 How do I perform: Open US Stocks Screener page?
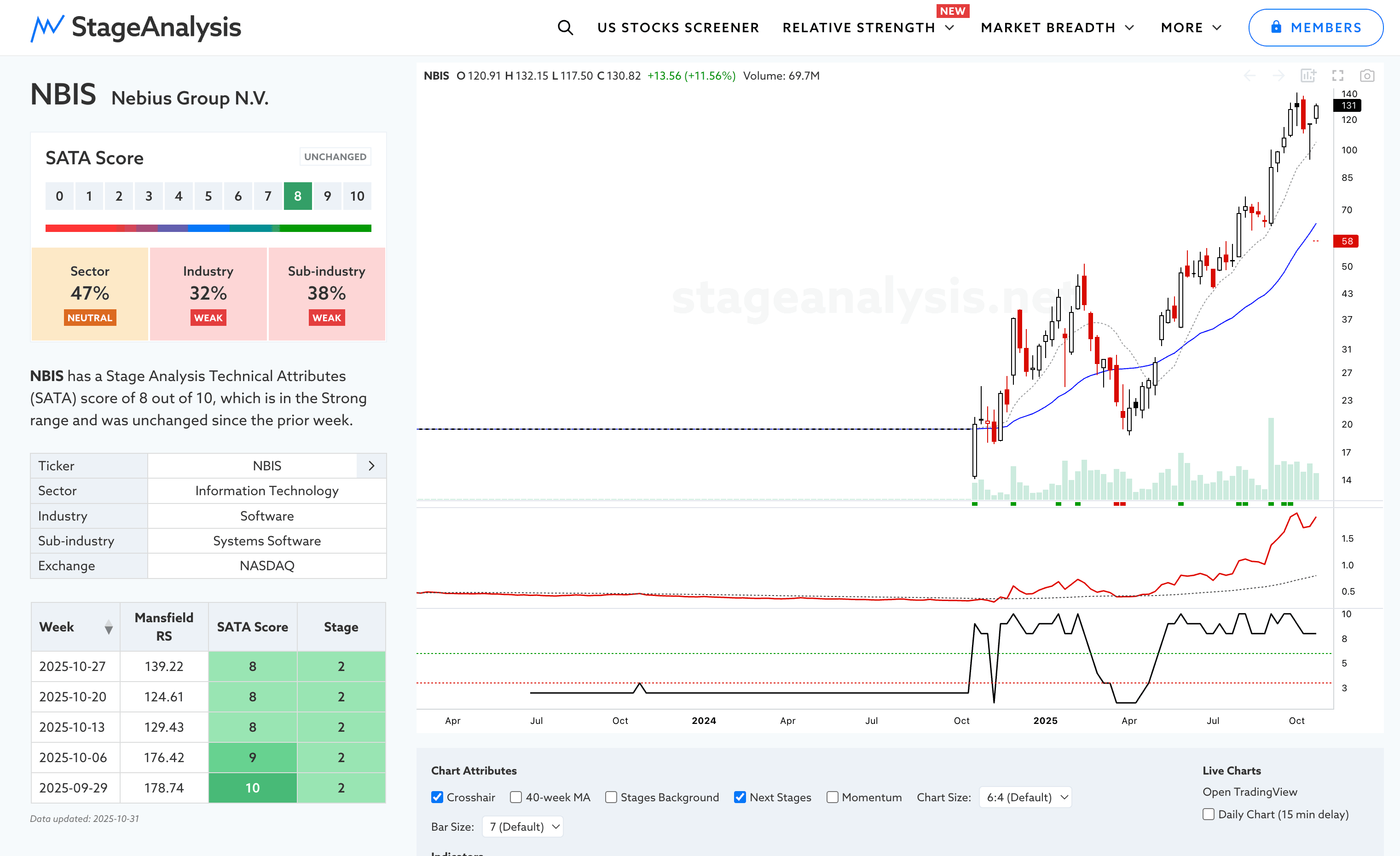point(678,27)
